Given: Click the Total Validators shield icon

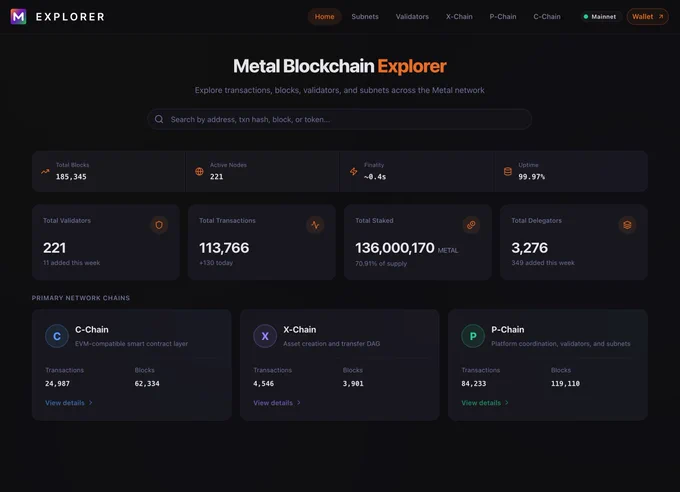Looking at the screenshot, I should point(159,225).
